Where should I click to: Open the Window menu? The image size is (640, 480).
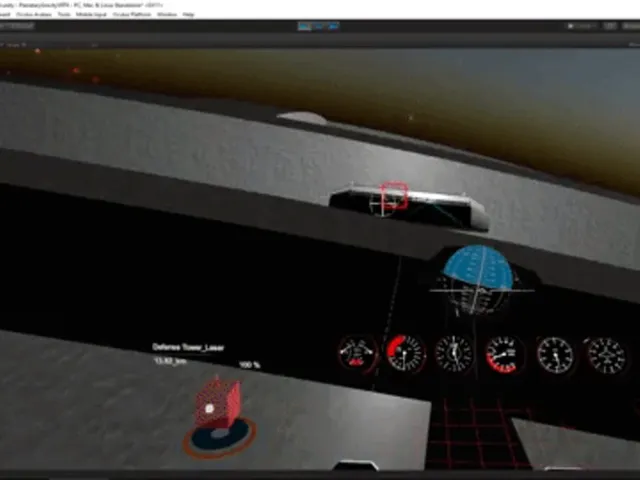point(167,15)
